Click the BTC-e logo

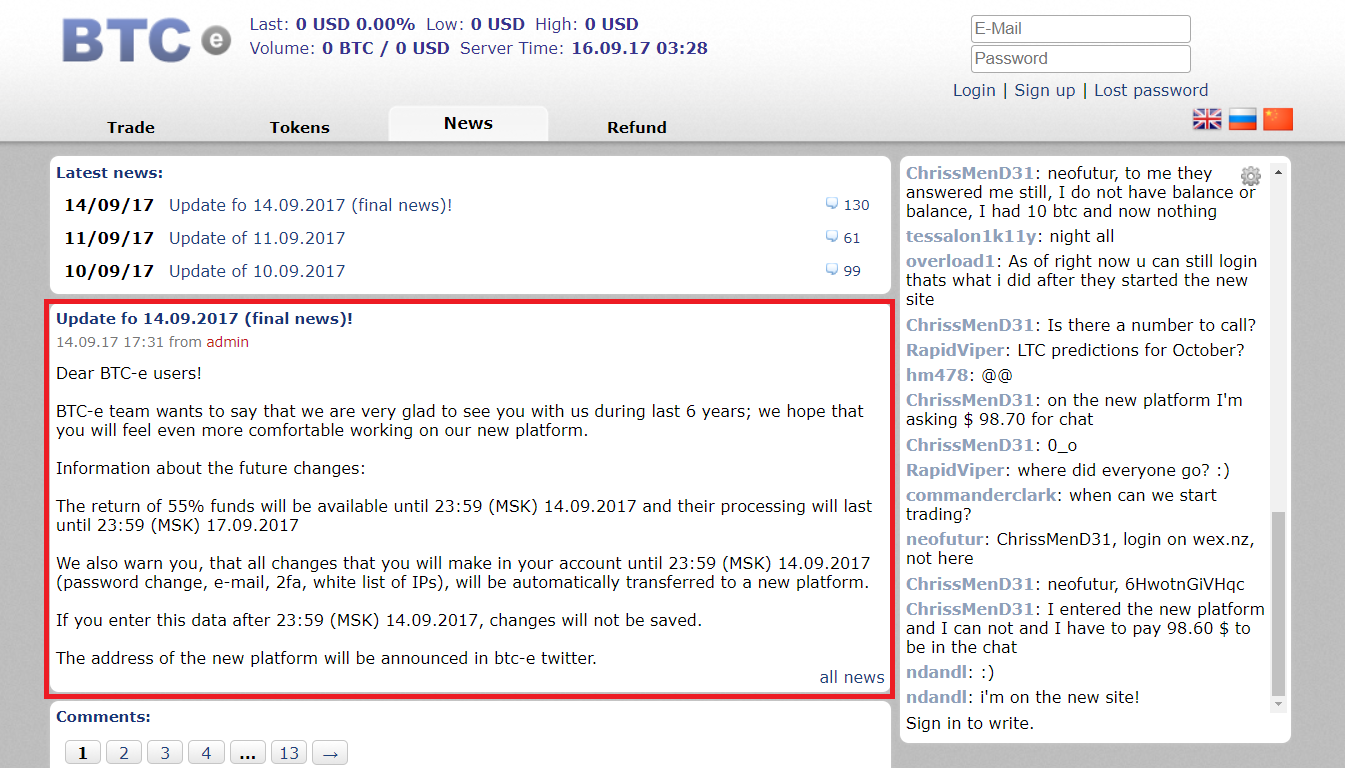146,40
